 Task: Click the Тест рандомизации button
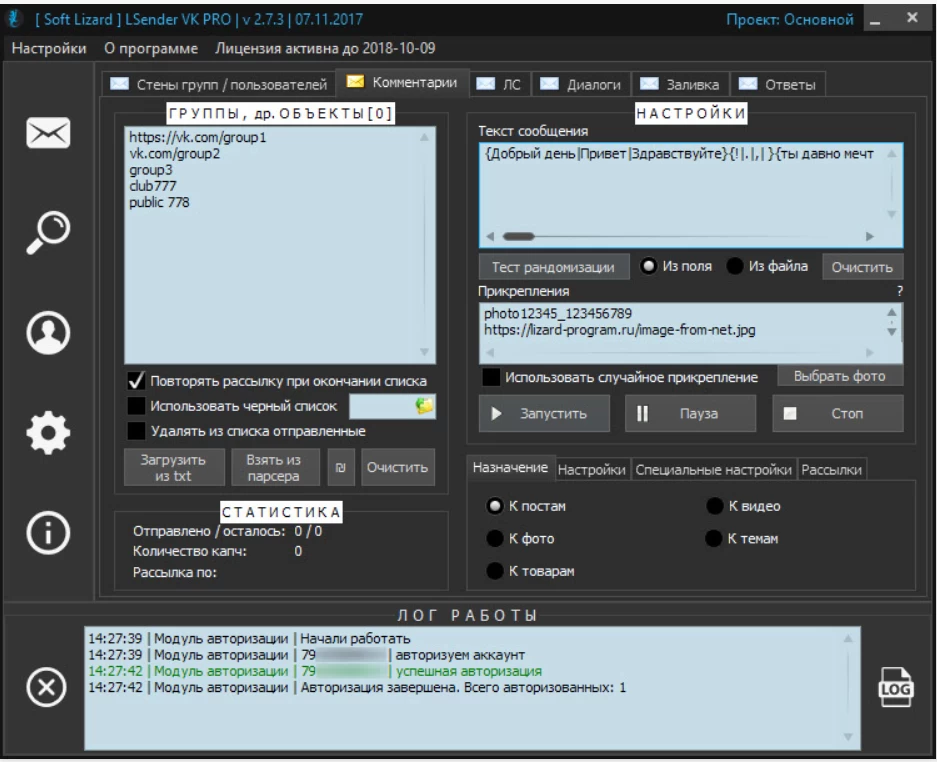coord(554,267)
